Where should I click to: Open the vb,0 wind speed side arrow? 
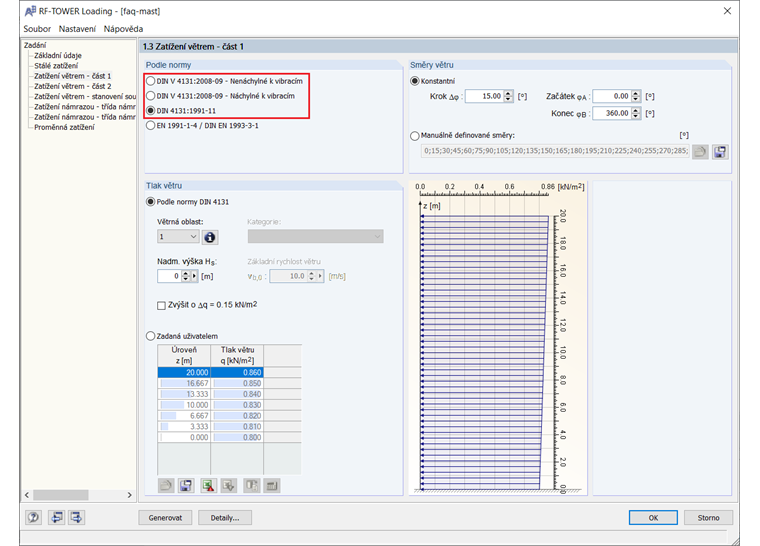(x=320, y=276)
